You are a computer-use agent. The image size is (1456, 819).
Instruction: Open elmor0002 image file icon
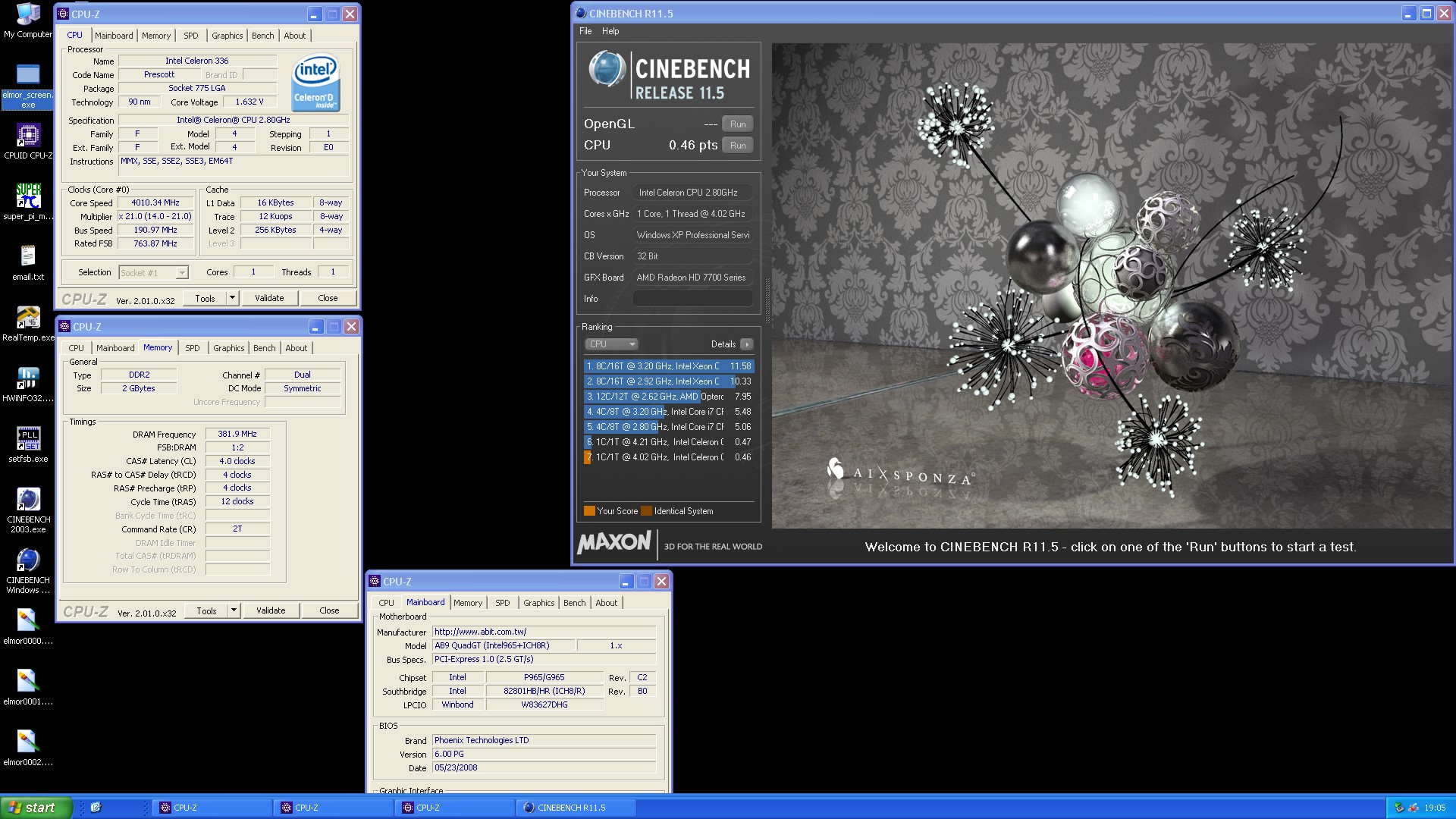(x=28, y=748)
